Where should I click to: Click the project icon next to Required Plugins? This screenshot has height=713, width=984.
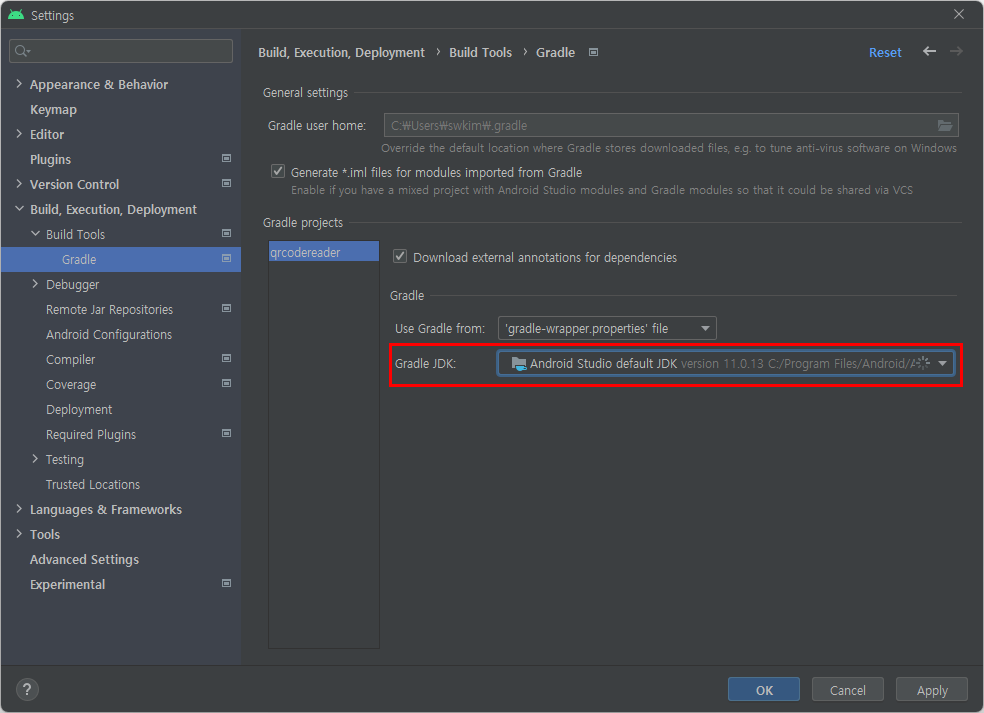[x=227, y=434]
